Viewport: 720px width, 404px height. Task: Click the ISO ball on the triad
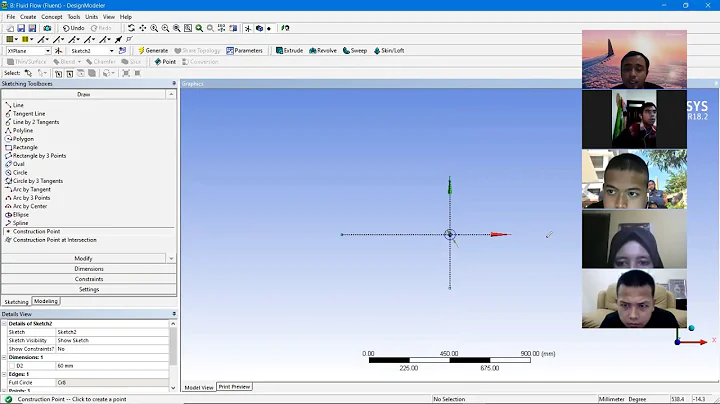coord(692,328)
